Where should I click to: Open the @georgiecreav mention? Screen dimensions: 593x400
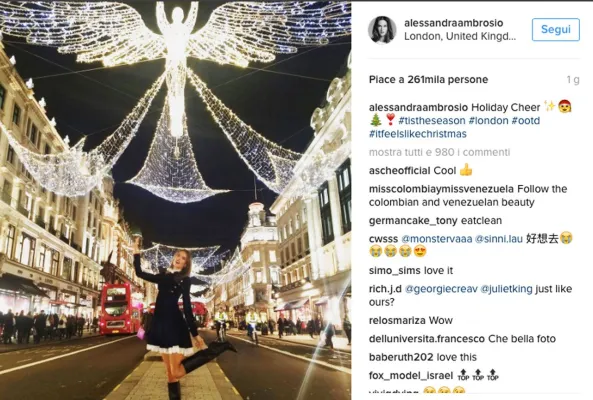click(441, 289)
